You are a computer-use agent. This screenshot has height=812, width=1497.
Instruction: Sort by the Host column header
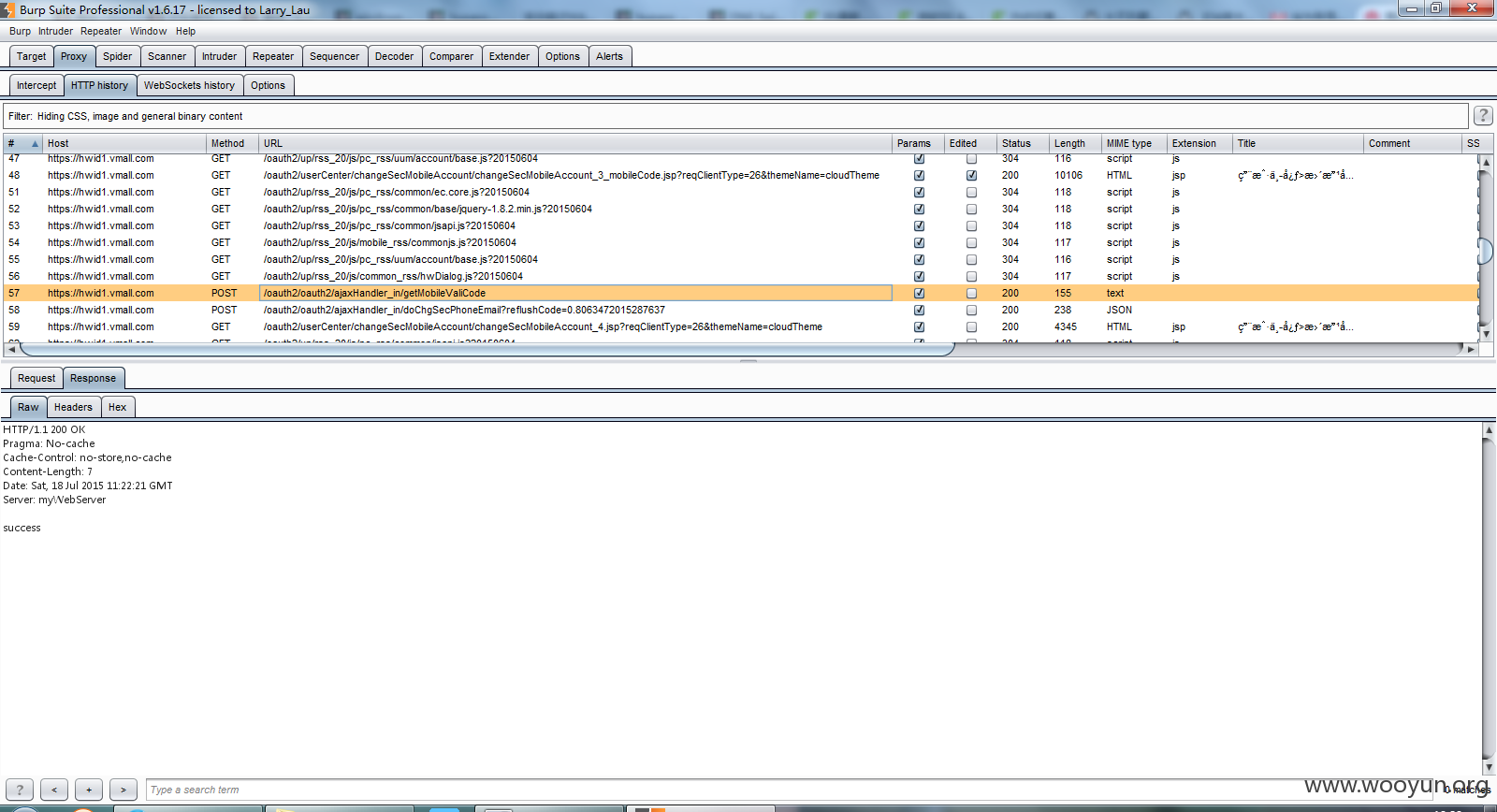(124, 143)
